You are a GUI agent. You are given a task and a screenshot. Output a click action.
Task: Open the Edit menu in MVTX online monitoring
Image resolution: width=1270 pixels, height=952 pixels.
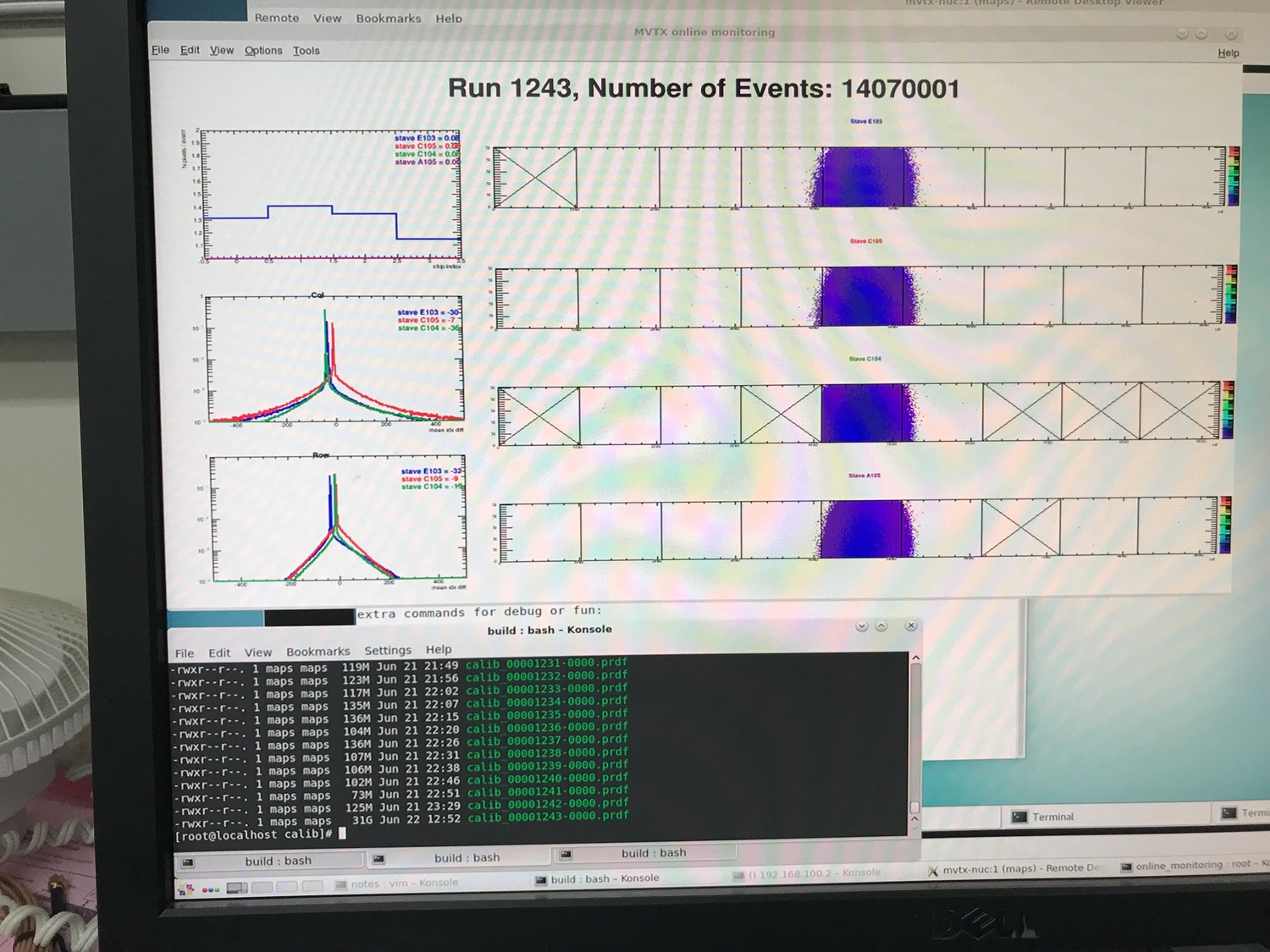click(190, 50)
